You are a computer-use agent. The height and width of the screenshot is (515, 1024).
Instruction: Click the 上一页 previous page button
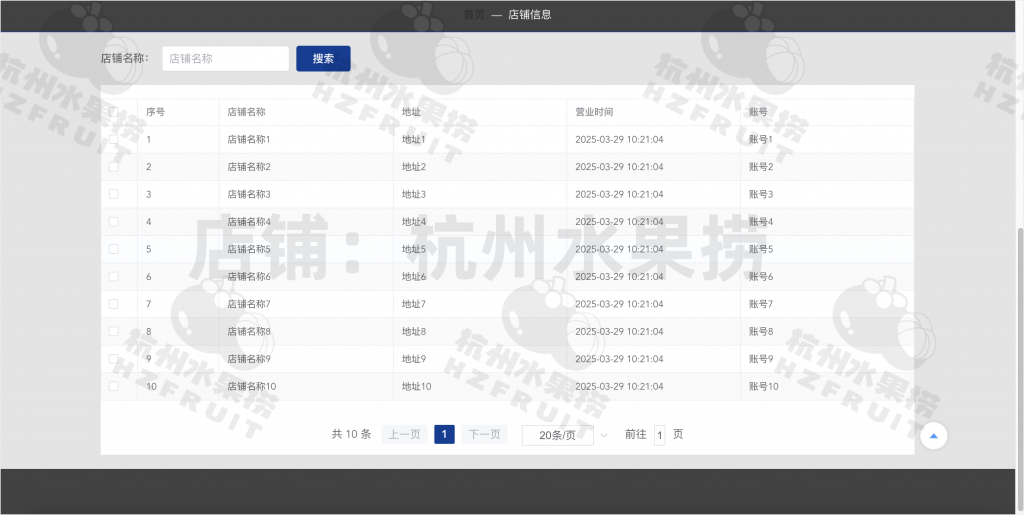[x=404, y=434]
